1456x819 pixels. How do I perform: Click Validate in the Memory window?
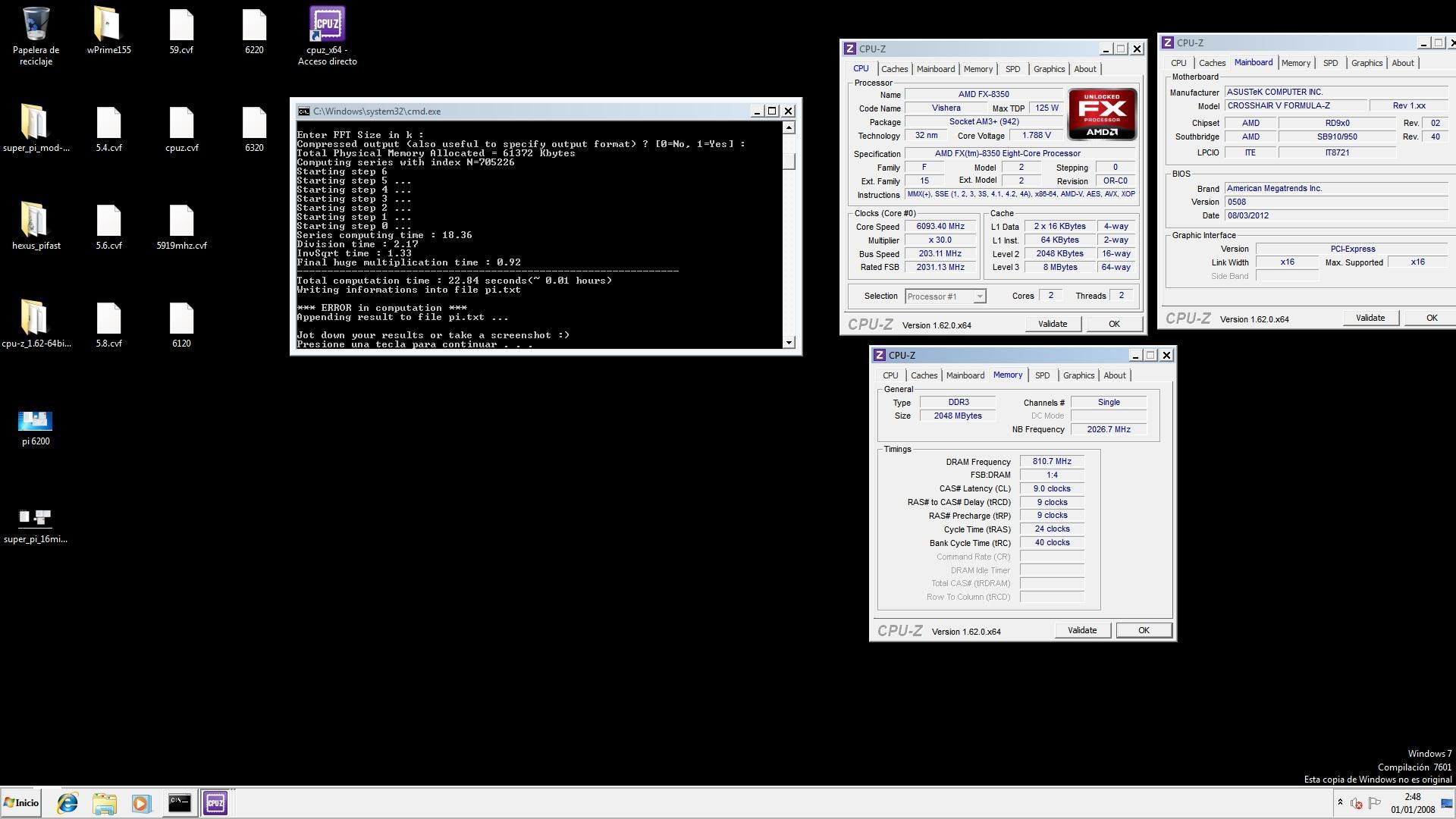click(x=1081, y=630)
